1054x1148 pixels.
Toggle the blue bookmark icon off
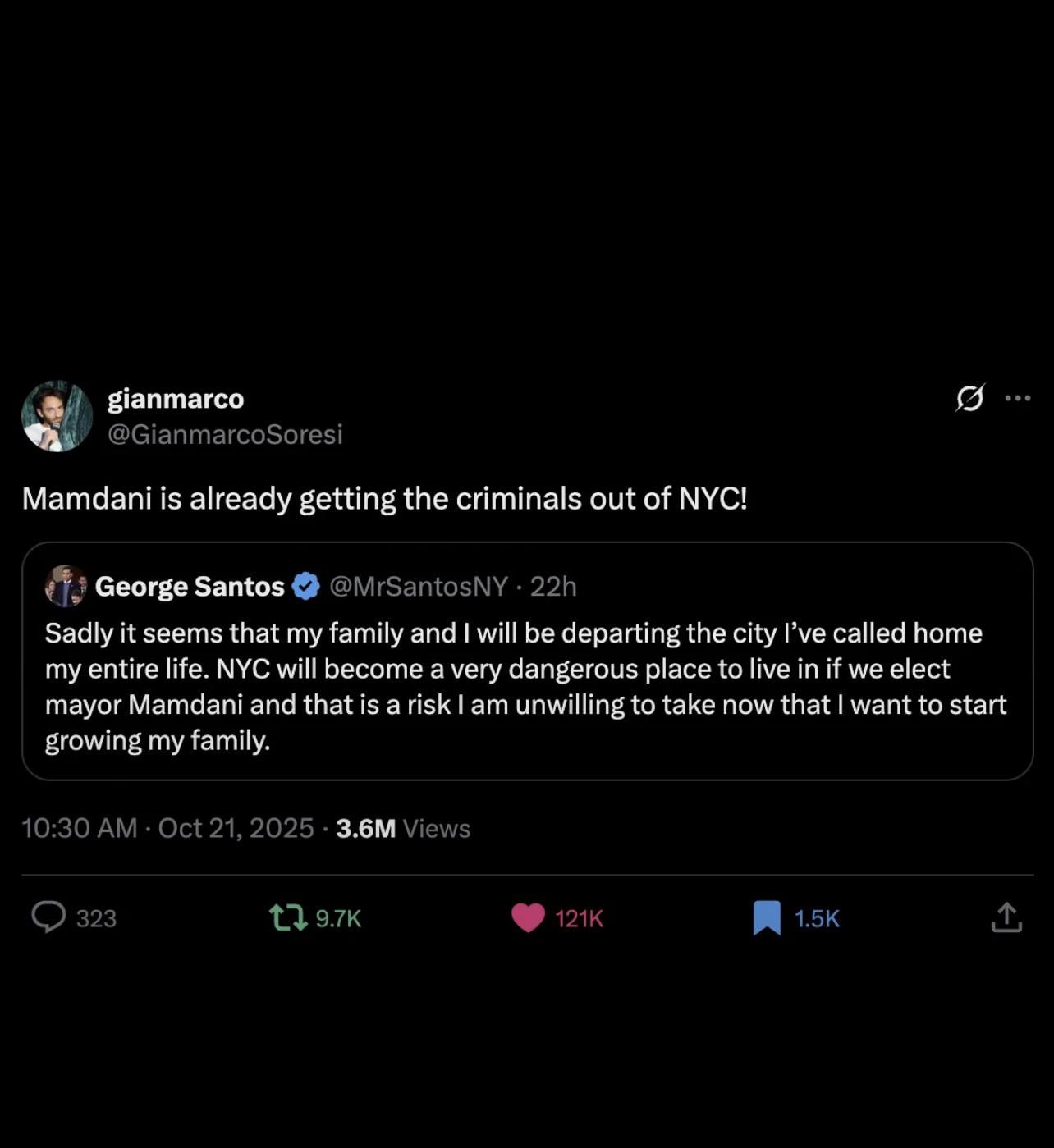tap(767, 917)
